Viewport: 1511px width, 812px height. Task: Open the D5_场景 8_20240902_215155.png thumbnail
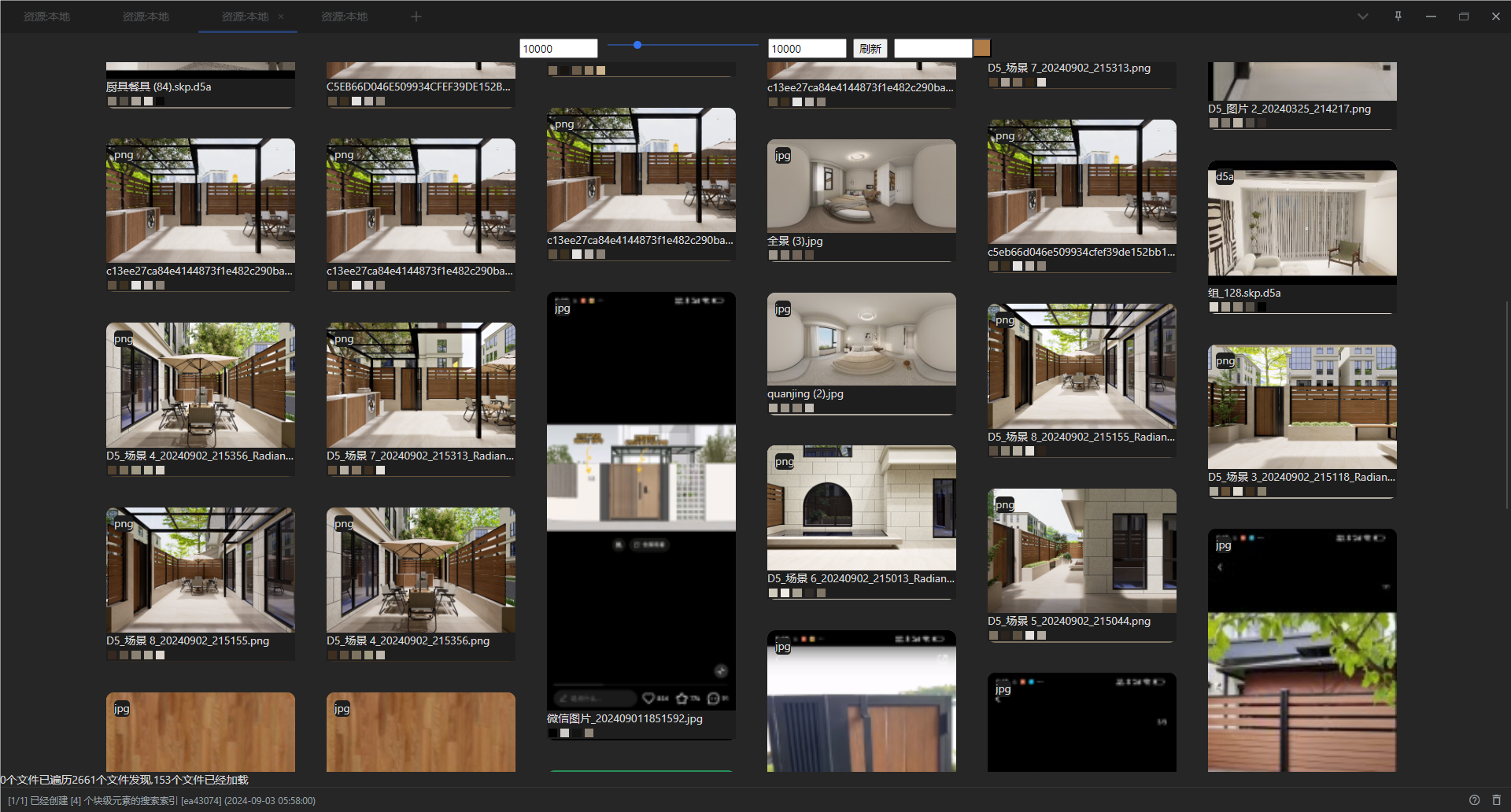(201, 570)
